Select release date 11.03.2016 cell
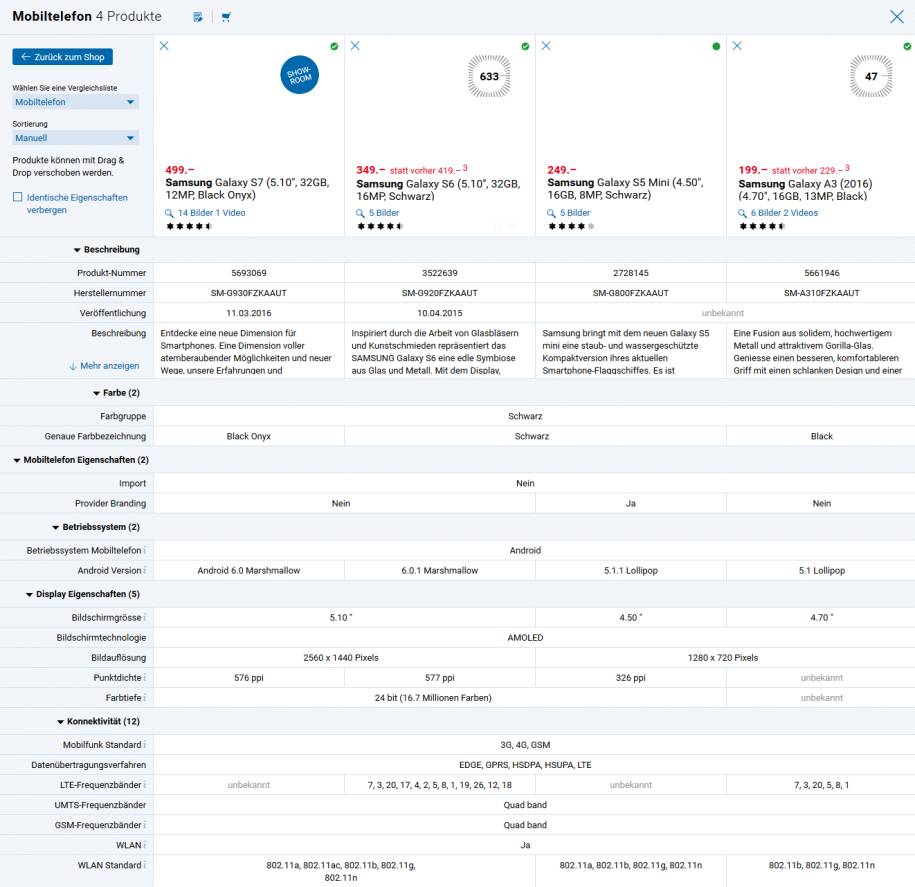 [249, 313]
